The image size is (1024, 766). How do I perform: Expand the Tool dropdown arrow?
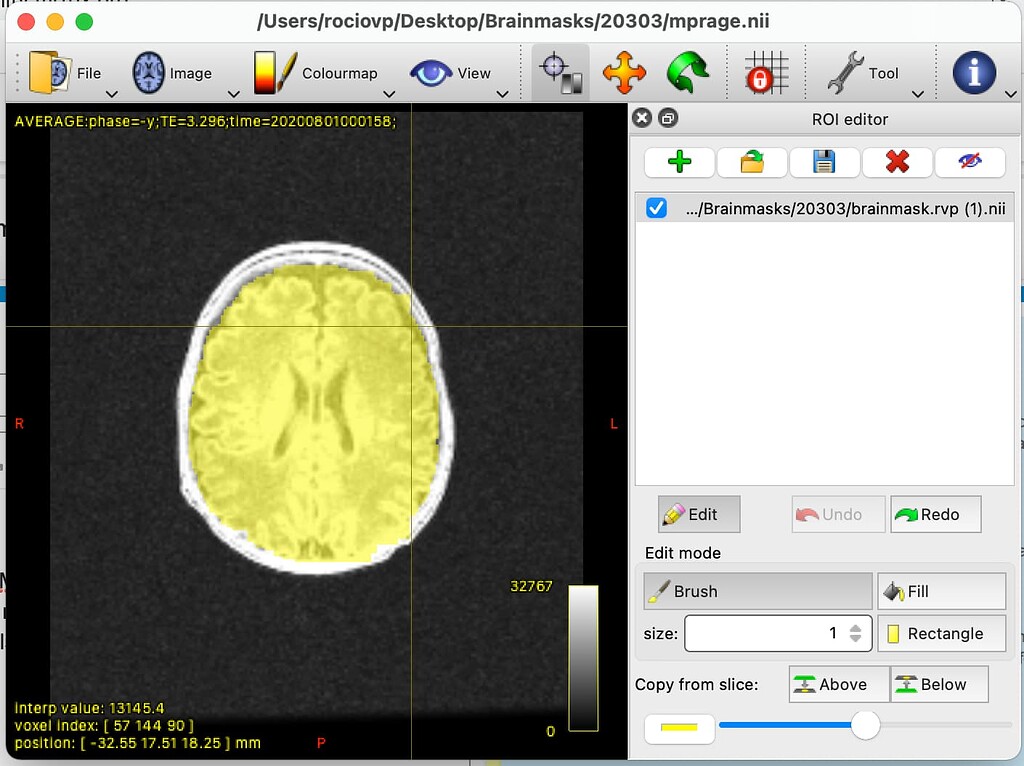pyautogui.click(x=918, y=94)
